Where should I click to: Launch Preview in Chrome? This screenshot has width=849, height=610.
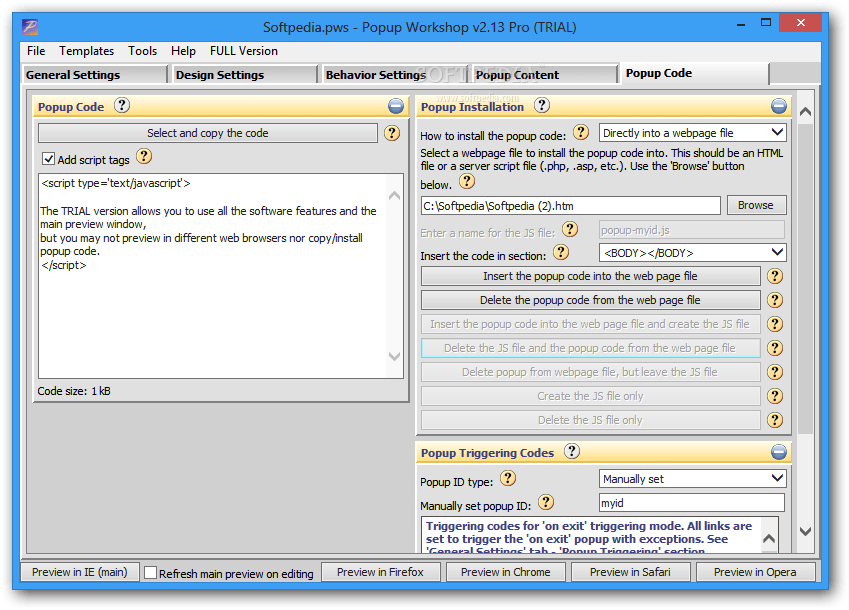(506, 572)
